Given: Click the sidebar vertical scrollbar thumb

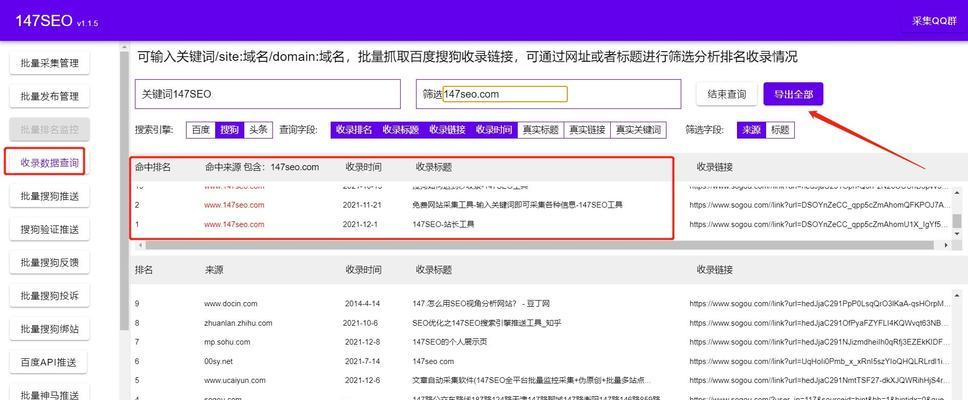Looking at the screenshot, I should 124,193.
